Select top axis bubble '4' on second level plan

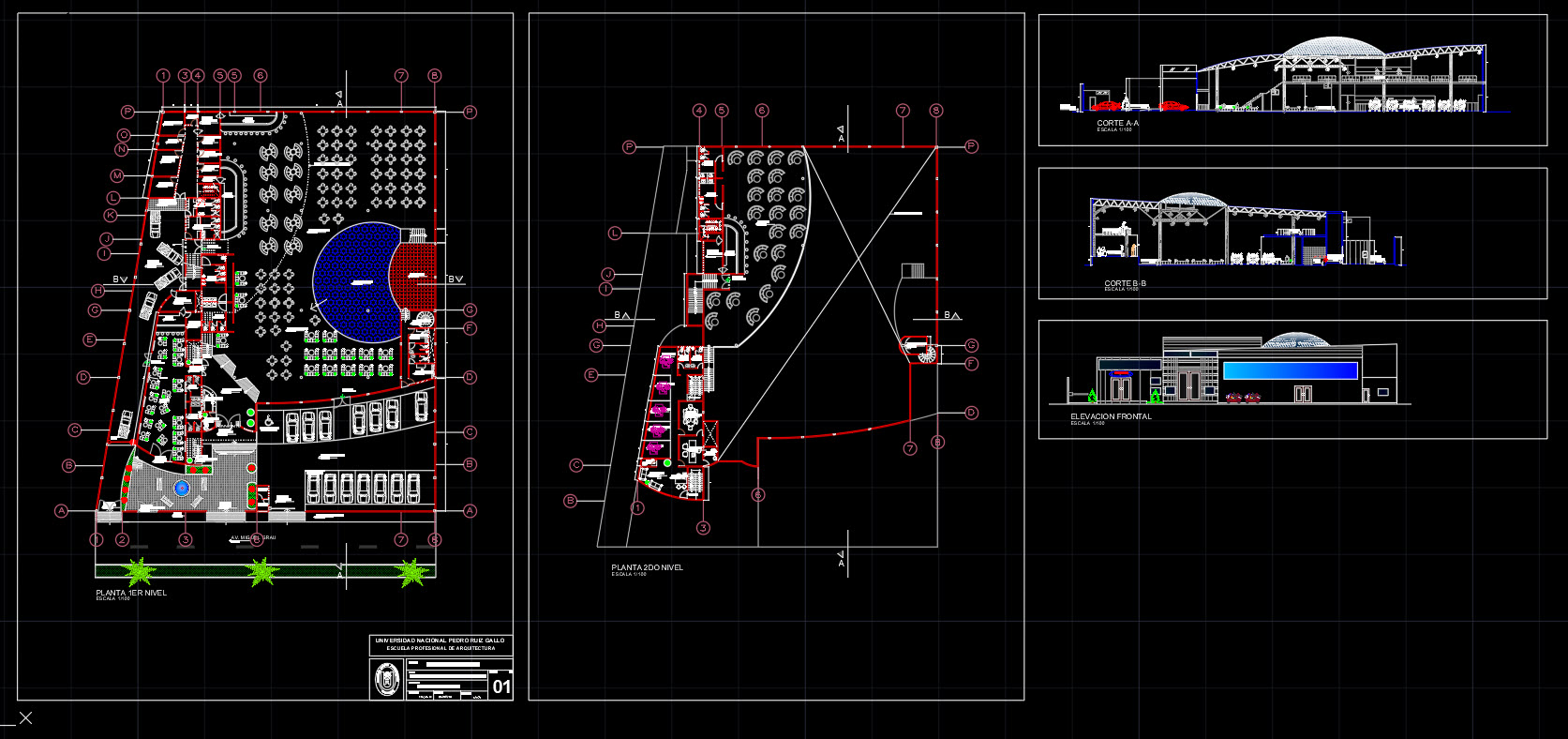pyautogui.click(x=699, y=111)
